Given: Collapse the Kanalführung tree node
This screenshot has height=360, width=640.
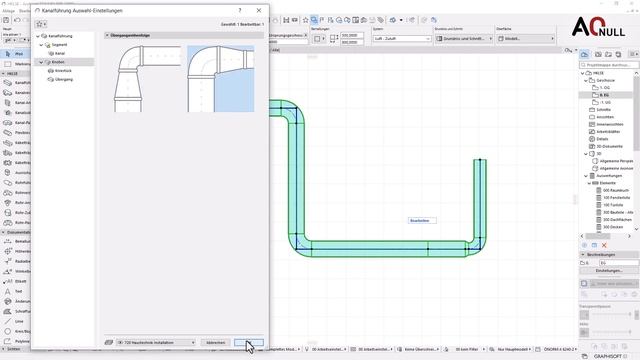Looking at the screenshot, I should coord(38,36).
